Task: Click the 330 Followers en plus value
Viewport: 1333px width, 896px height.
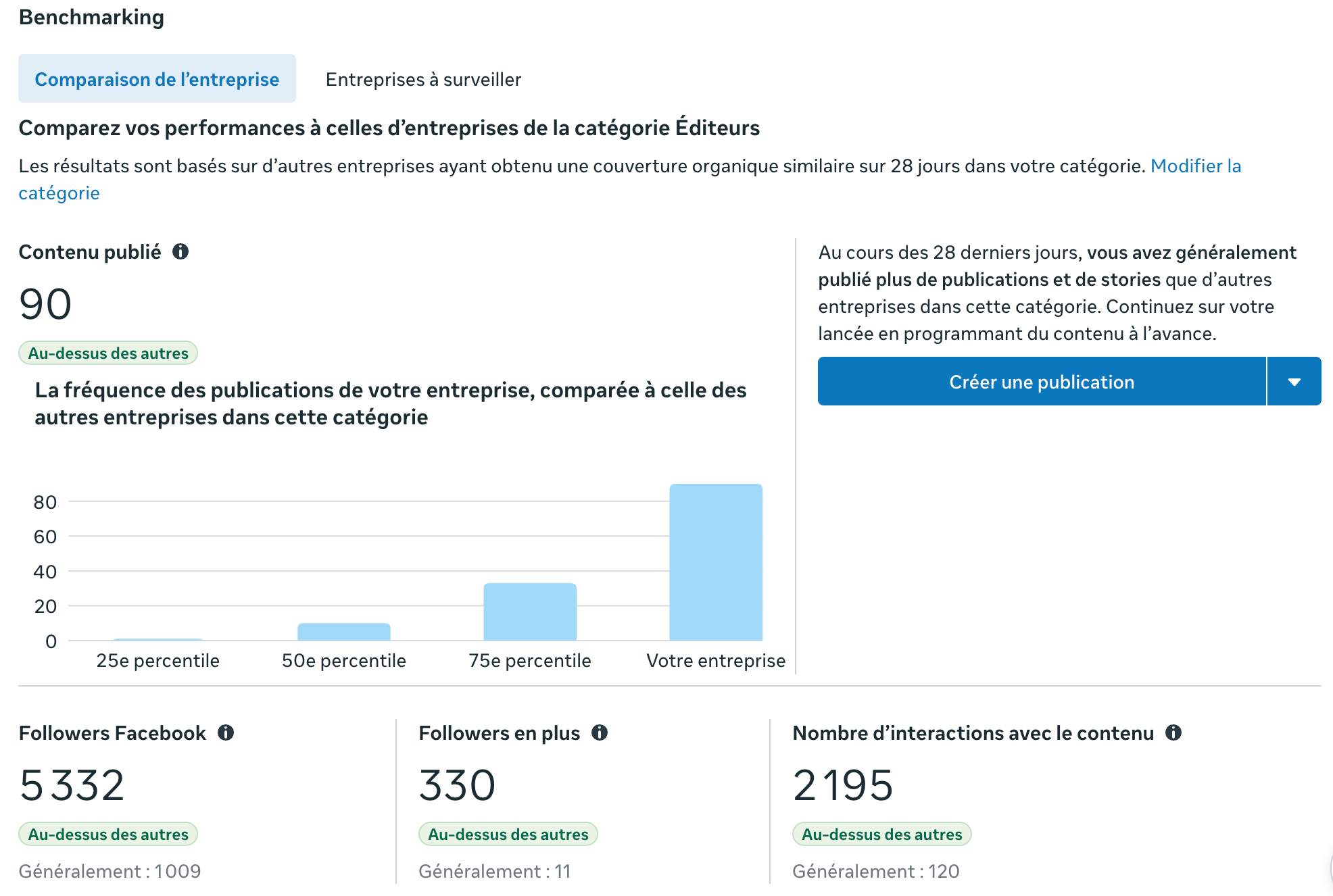Action: 458,785
